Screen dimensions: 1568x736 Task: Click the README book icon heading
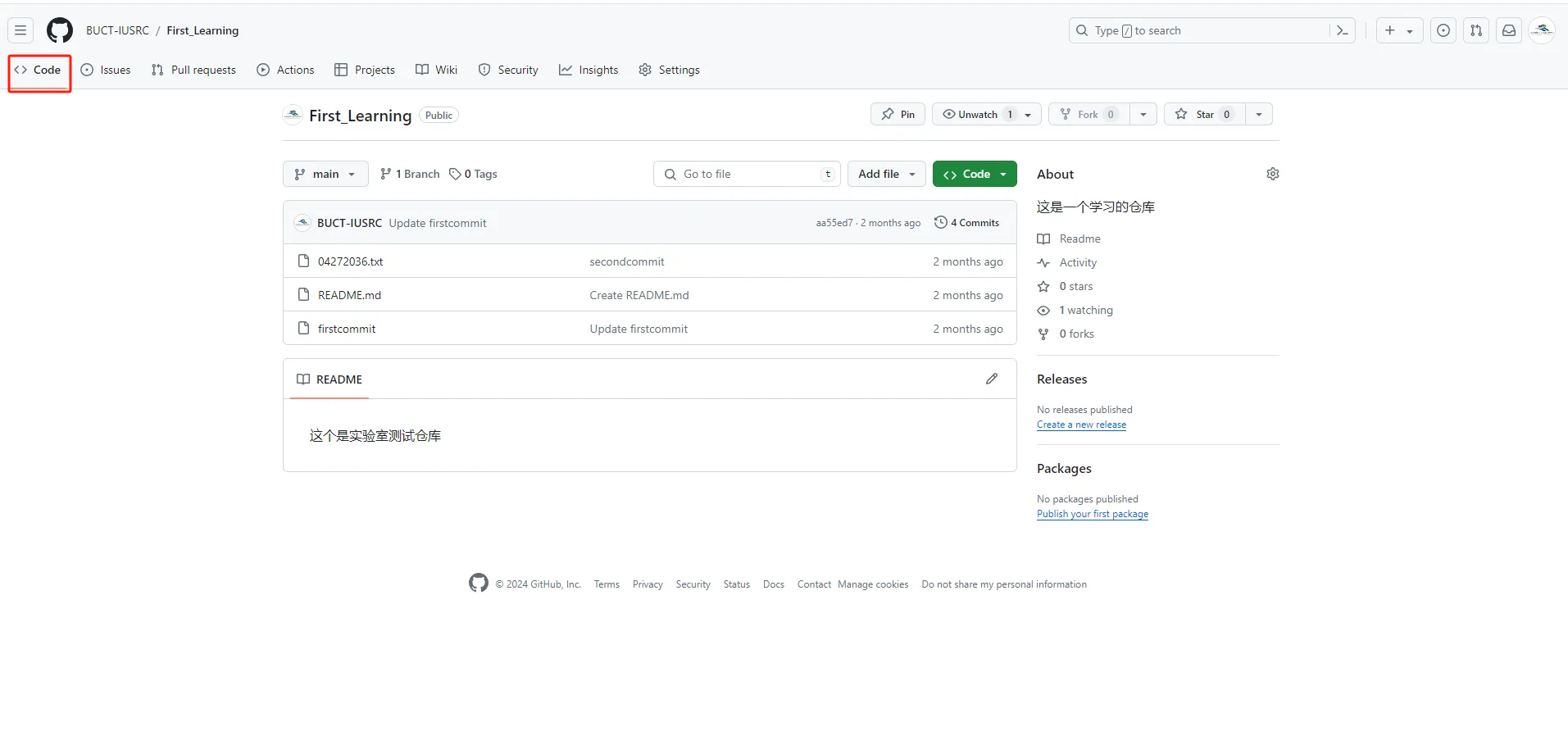click(303, 379)
